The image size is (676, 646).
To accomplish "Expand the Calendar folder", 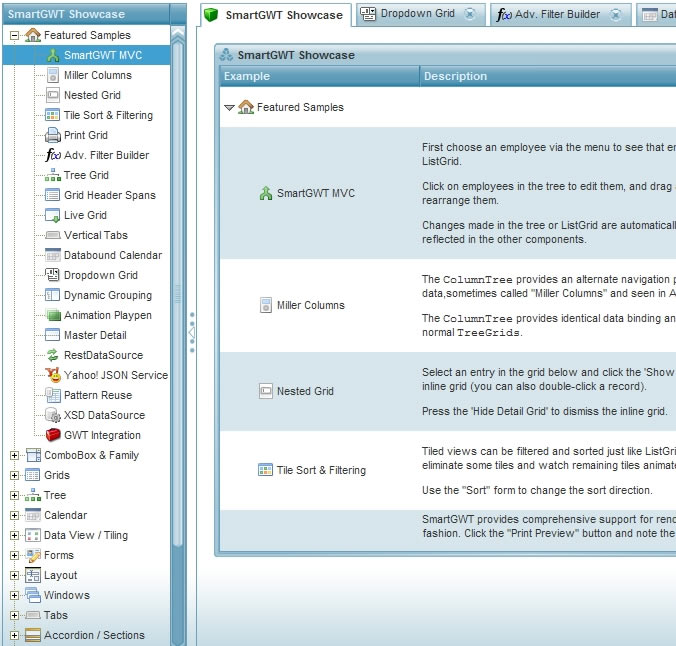I will point(14,515).
